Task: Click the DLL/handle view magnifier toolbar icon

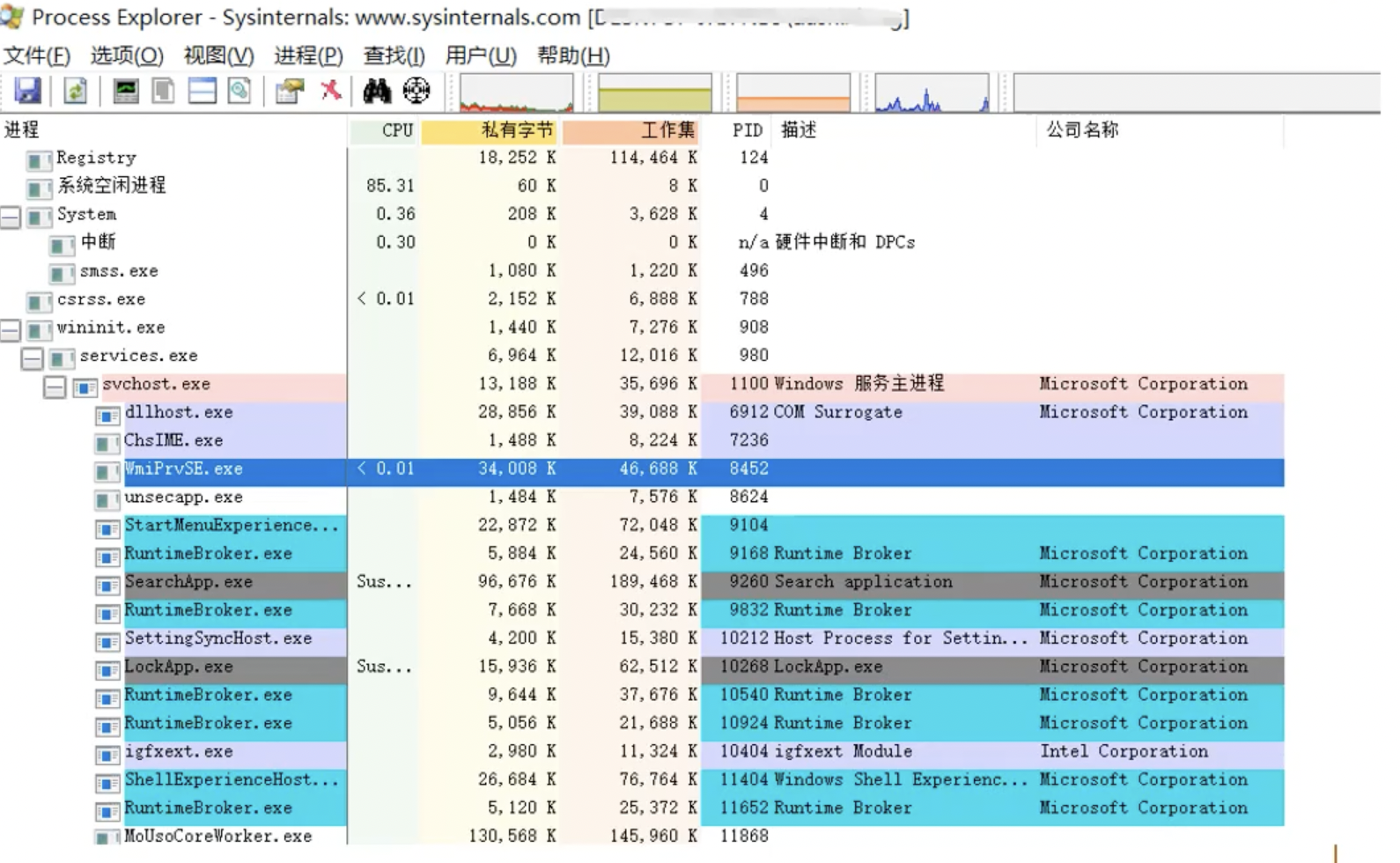Action: 239,91
